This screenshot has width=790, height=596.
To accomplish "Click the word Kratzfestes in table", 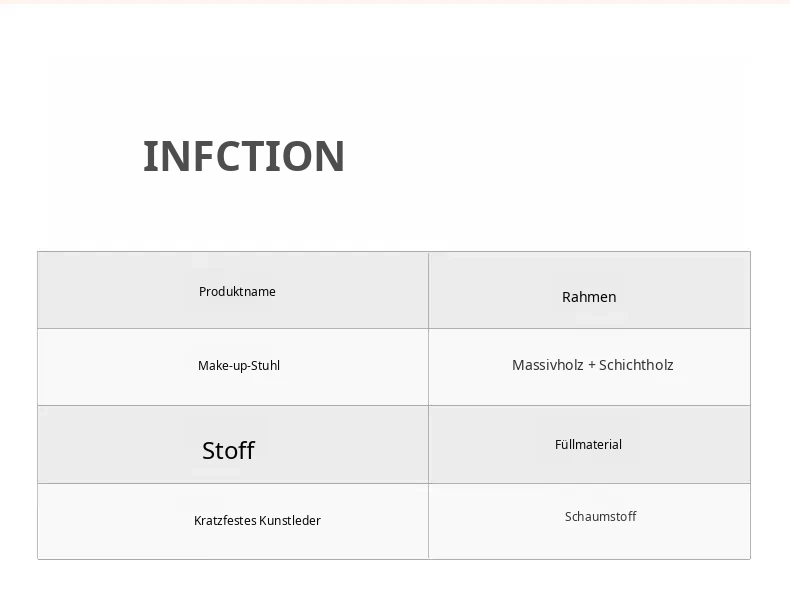I will [228, 520].
